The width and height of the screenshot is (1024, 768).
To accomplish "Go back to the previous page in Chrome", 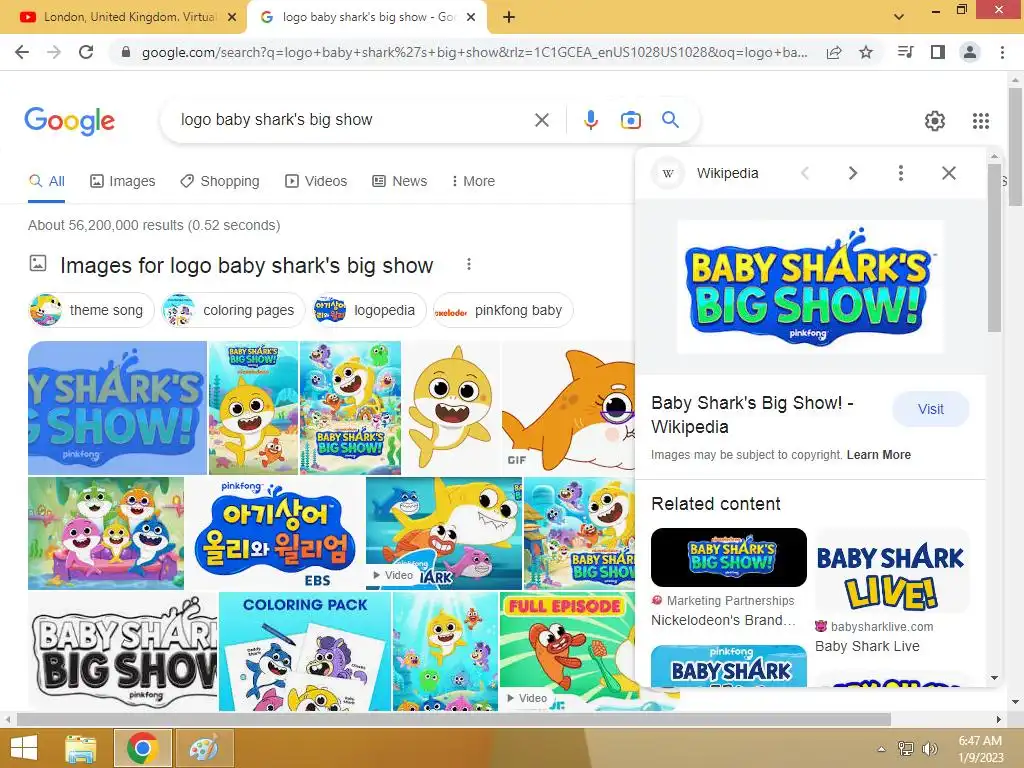I will [22, 52].
